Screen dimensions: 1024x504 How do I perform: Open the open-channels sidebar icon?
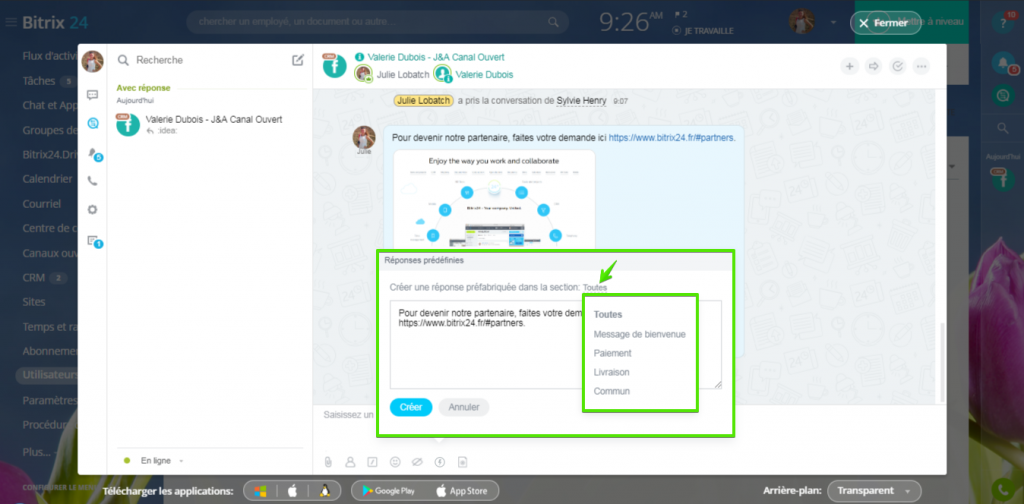click(92, 123)
